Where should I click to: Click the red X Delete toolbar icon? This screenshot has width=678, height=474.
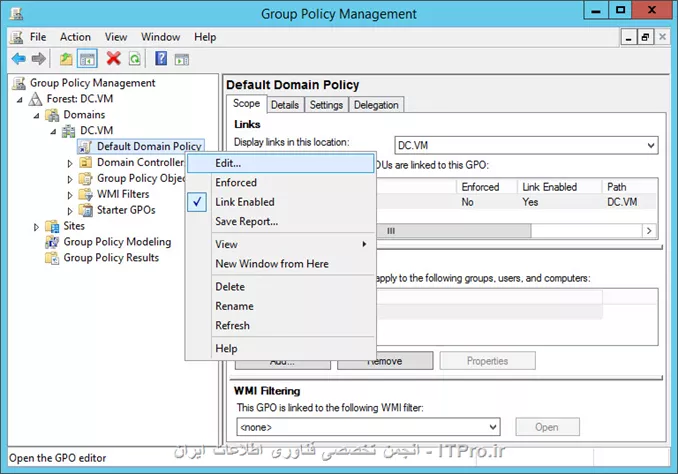point(113,58)
